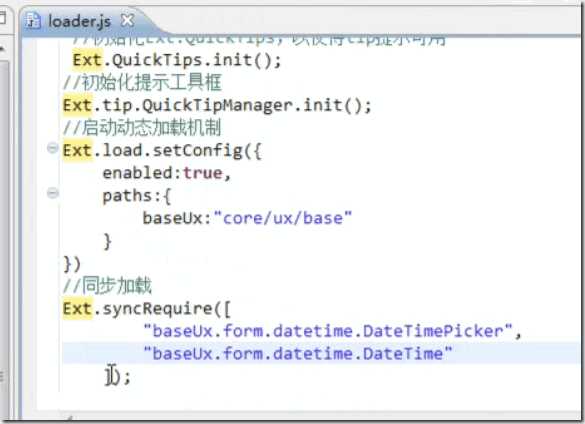Click the Ext.tip.QuickTipManager.init(); line

coord(217,106)
